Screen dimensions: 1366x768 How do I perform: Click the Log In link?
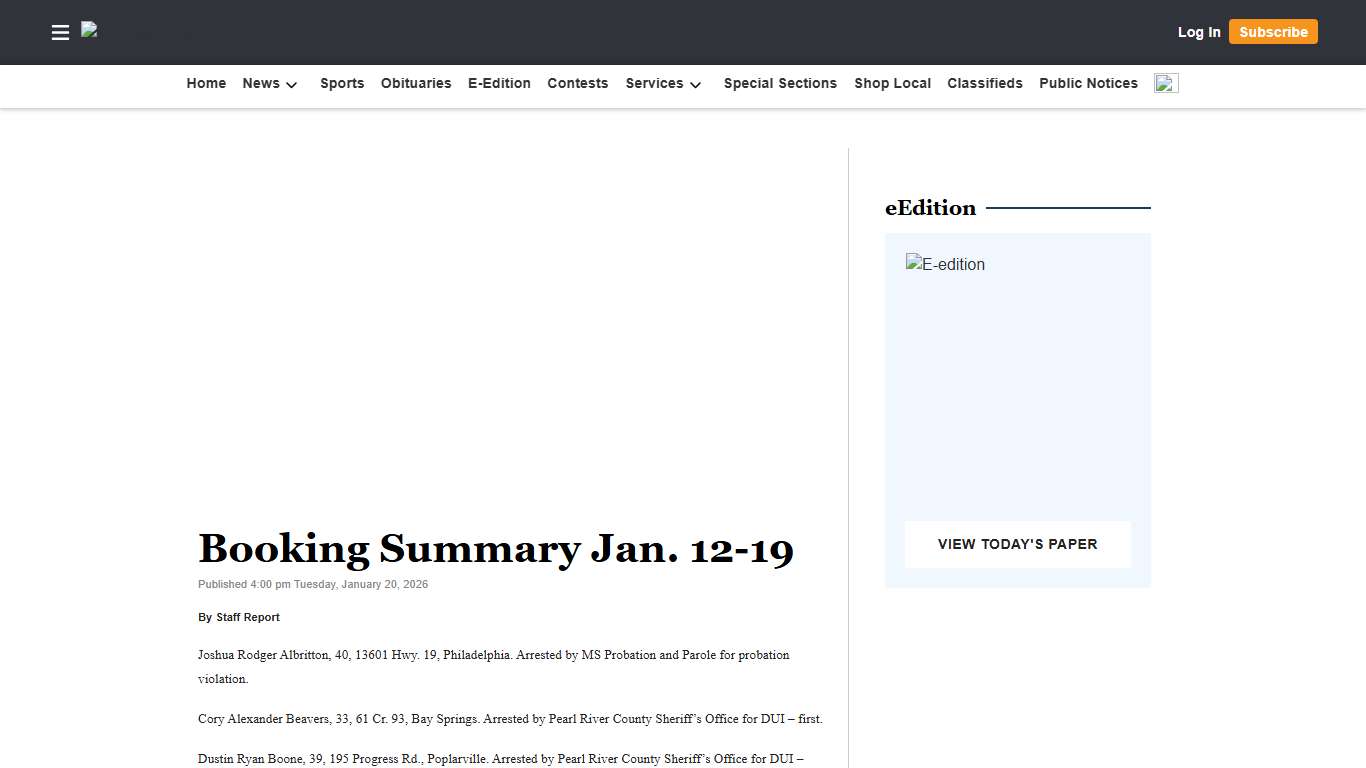click(x=1199, y=32)
